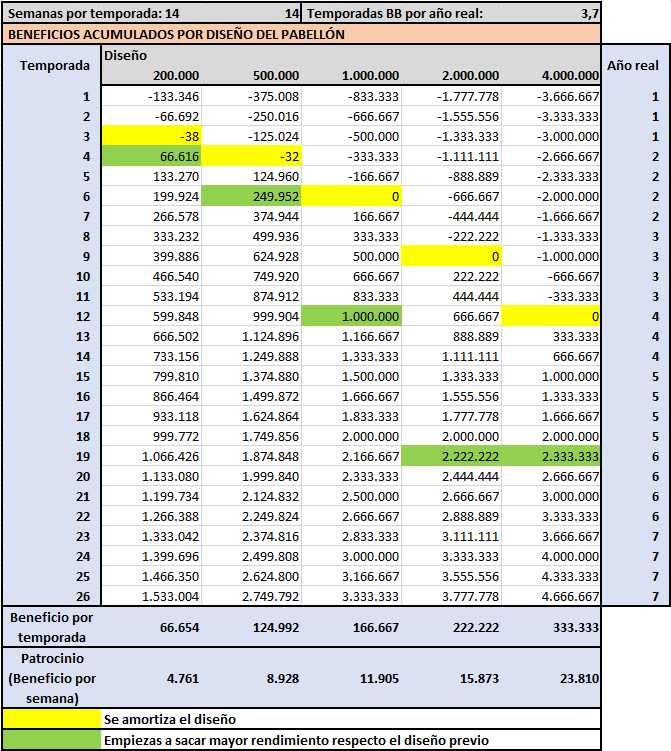Screen dimensions: 671x751
Task: Click the yellow legend color cell
Action: tap(52, 719)
